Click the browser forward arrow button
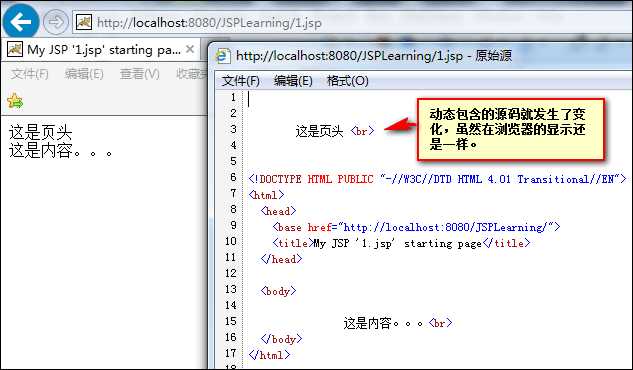Screen dimensions: 633x370 [56, 22]
